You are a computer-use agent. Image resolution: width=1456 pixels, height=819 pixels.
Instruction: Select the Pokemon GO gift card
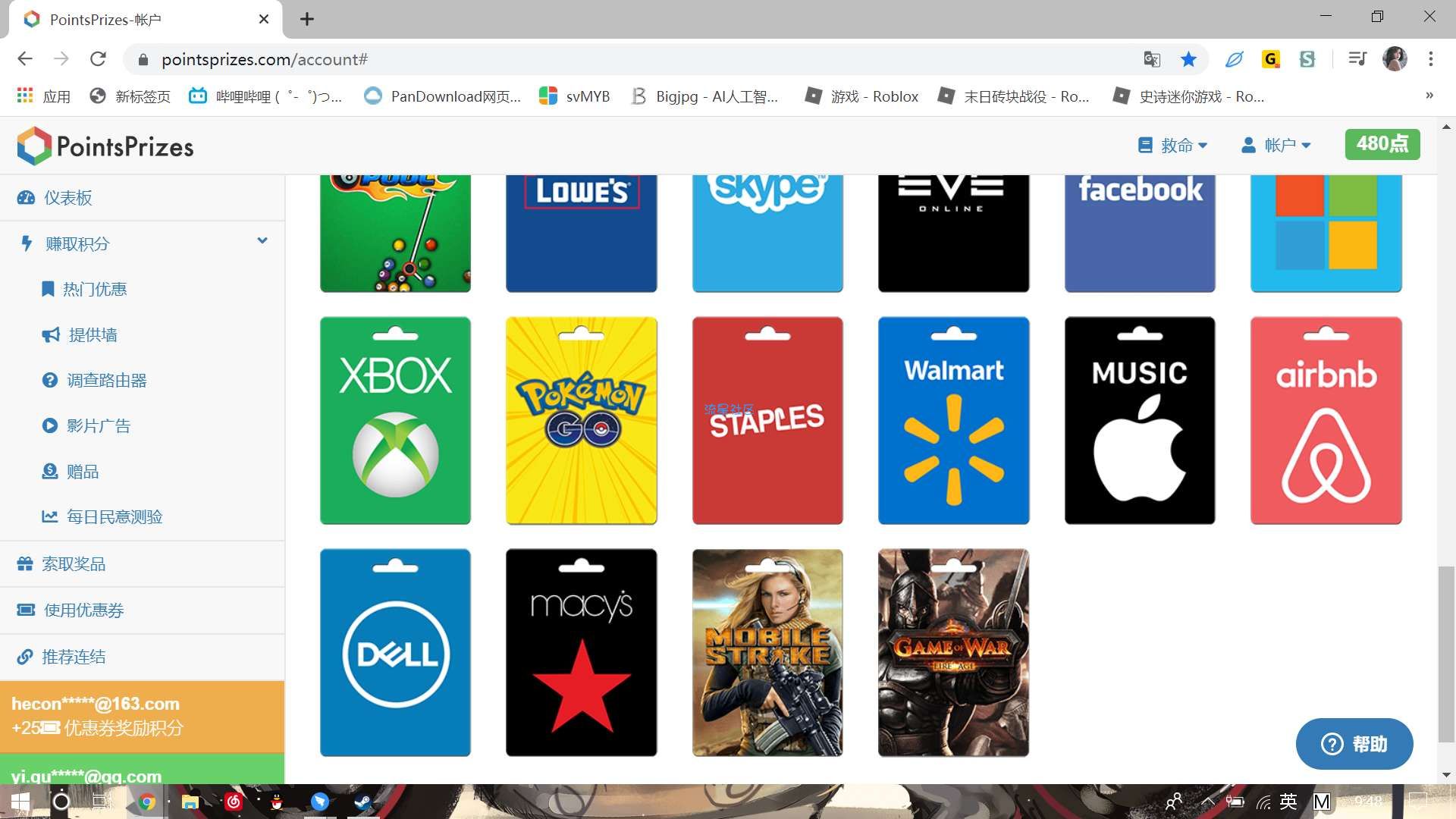(x=581, y=420)
